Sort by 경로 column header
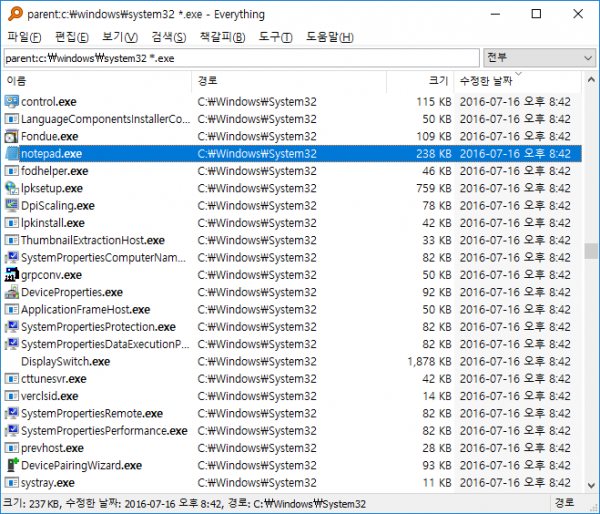The height and width of the screenshot is (514, 600). click(x=289, y=81)
